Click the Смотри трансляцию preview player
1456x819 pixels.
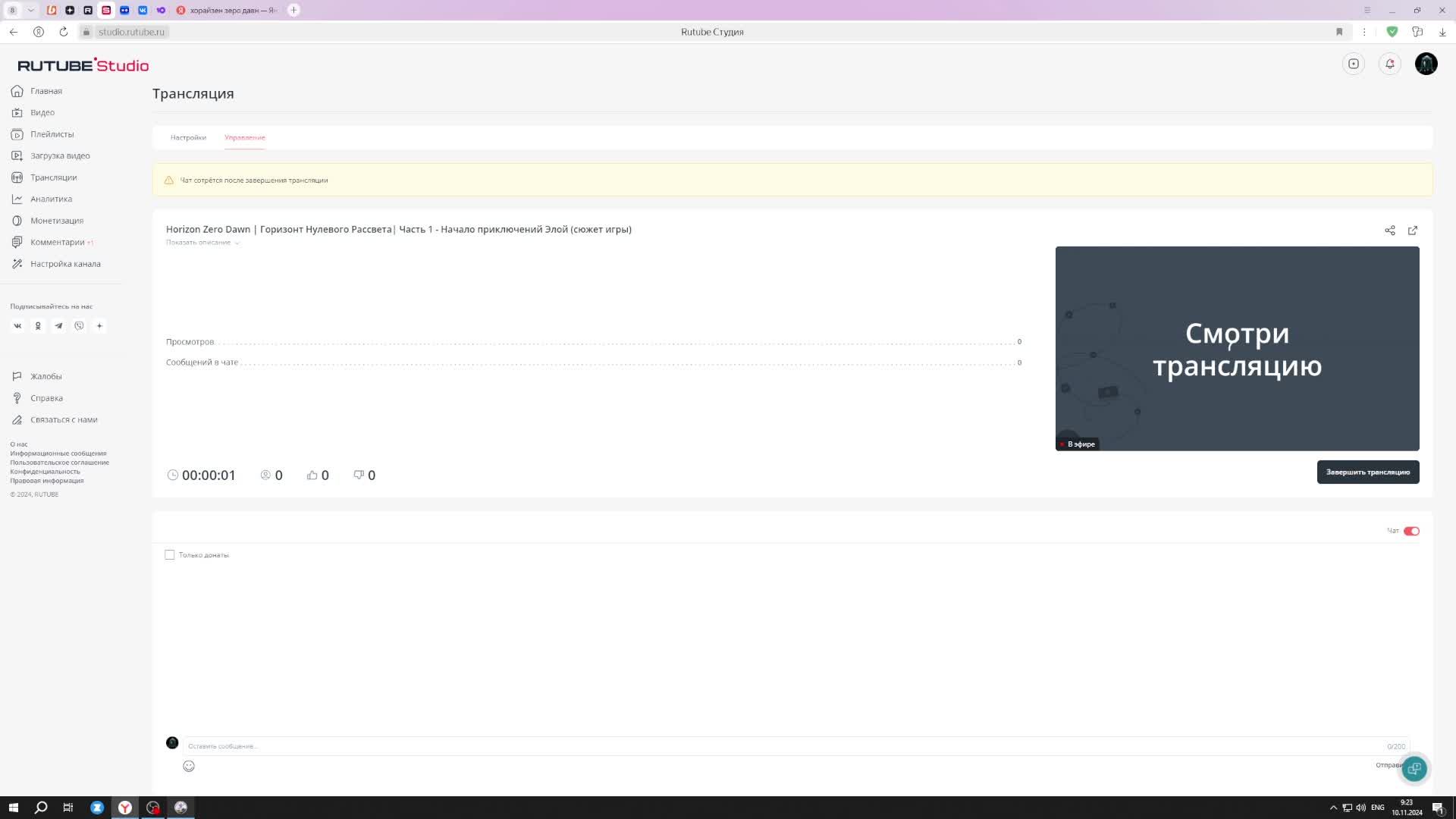1237,349
